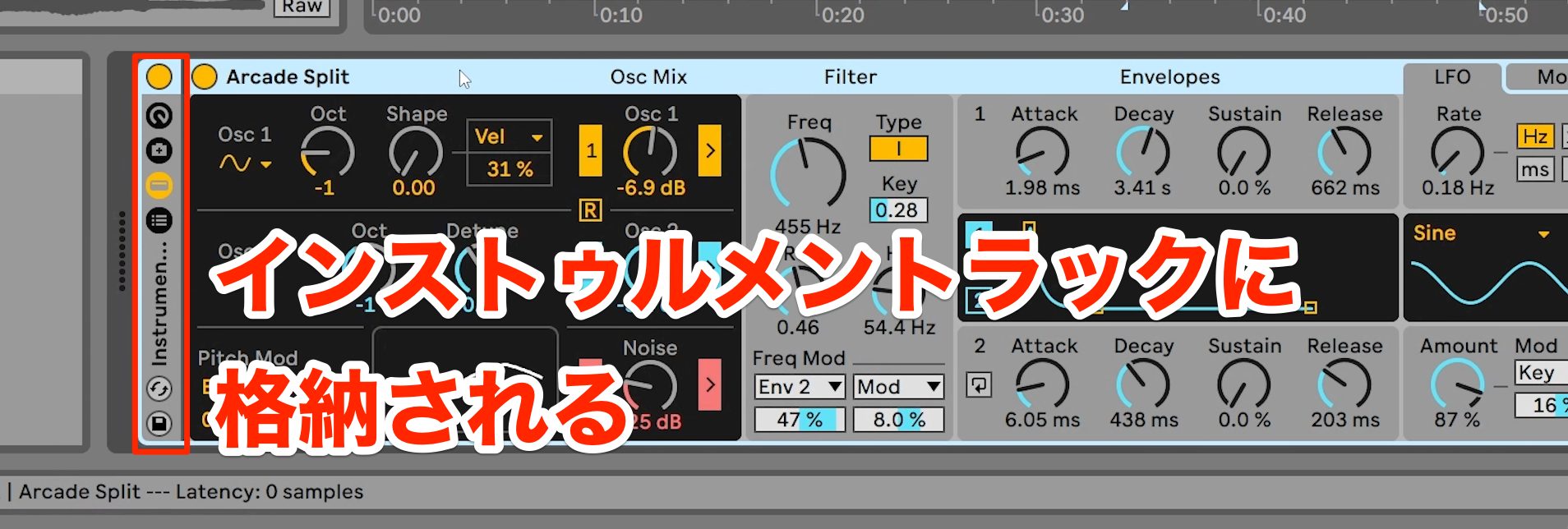
Task: Toggle the Envelope 2 loop icon
Action: 979,384
